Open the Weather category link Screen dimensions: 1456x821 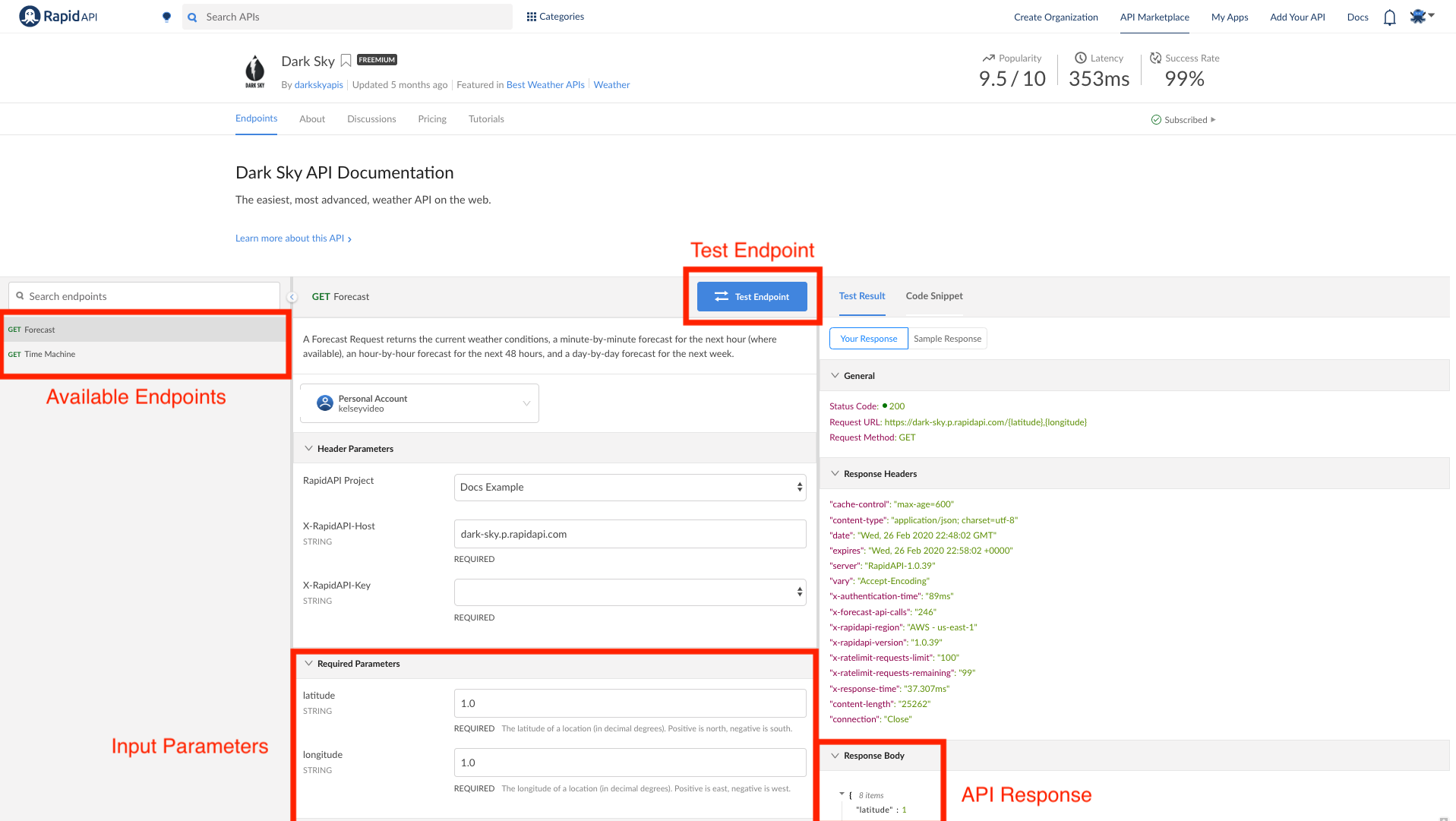(611, 85)
